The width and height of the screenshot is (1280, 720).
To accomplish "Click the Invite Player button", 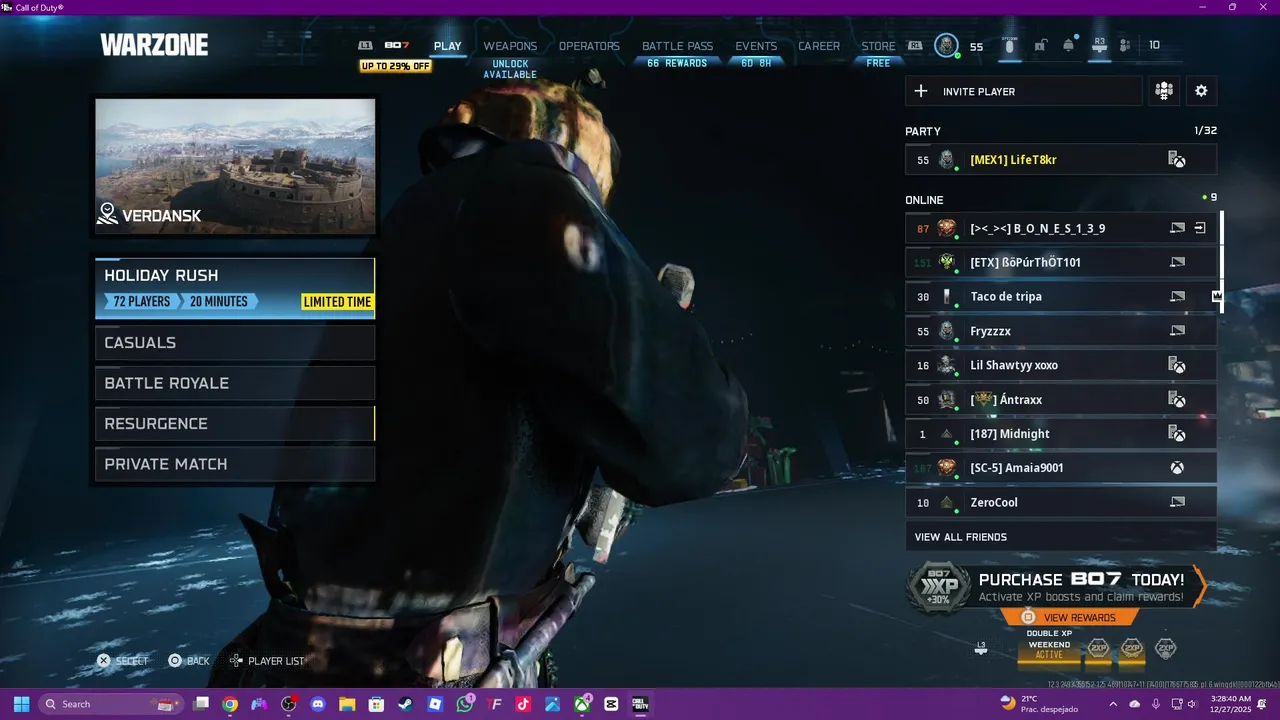I will (1023, 91).
